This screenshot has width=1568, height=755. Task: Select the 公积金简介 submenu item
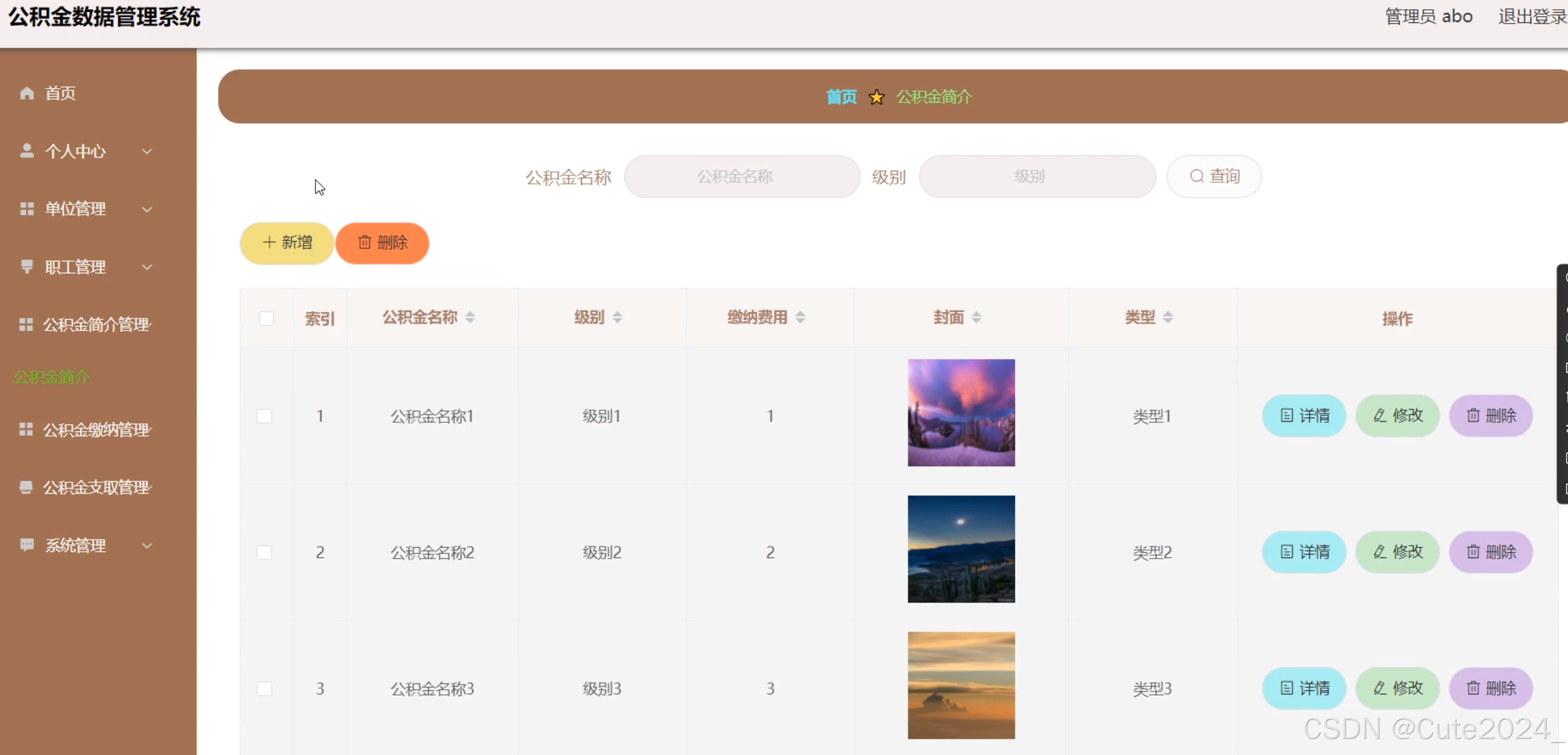click(x=52, y=377)
